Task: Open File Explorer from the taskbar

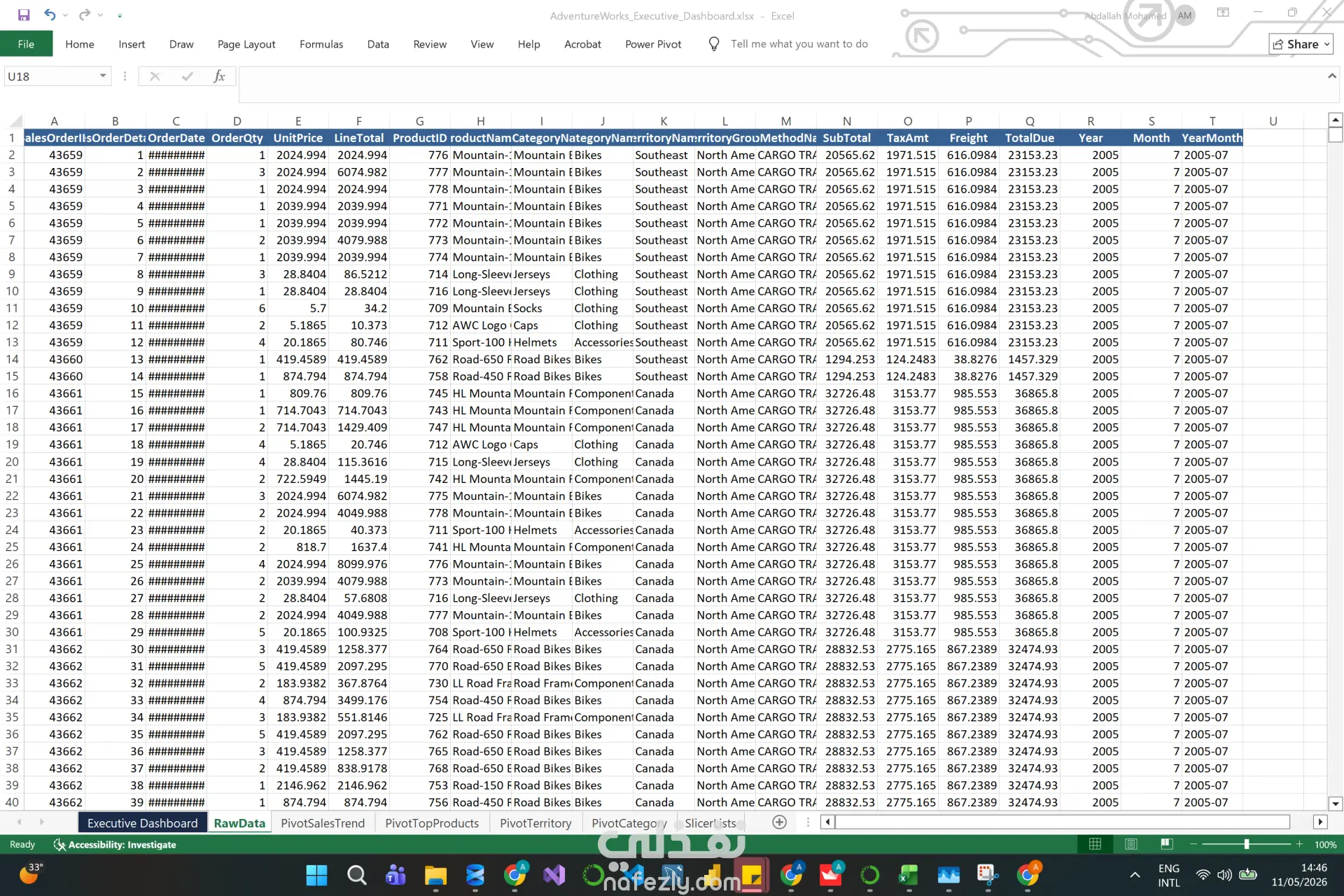Action: click(x=435, y=875)
